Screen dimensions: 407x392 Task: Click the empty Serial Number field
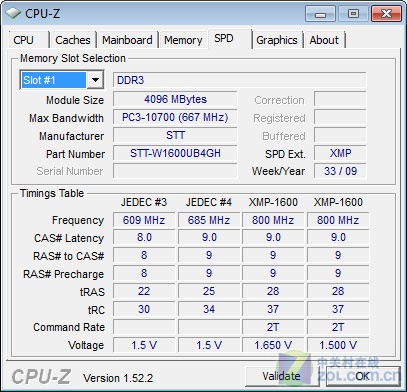pyautogui.click(x=175, y=171)
